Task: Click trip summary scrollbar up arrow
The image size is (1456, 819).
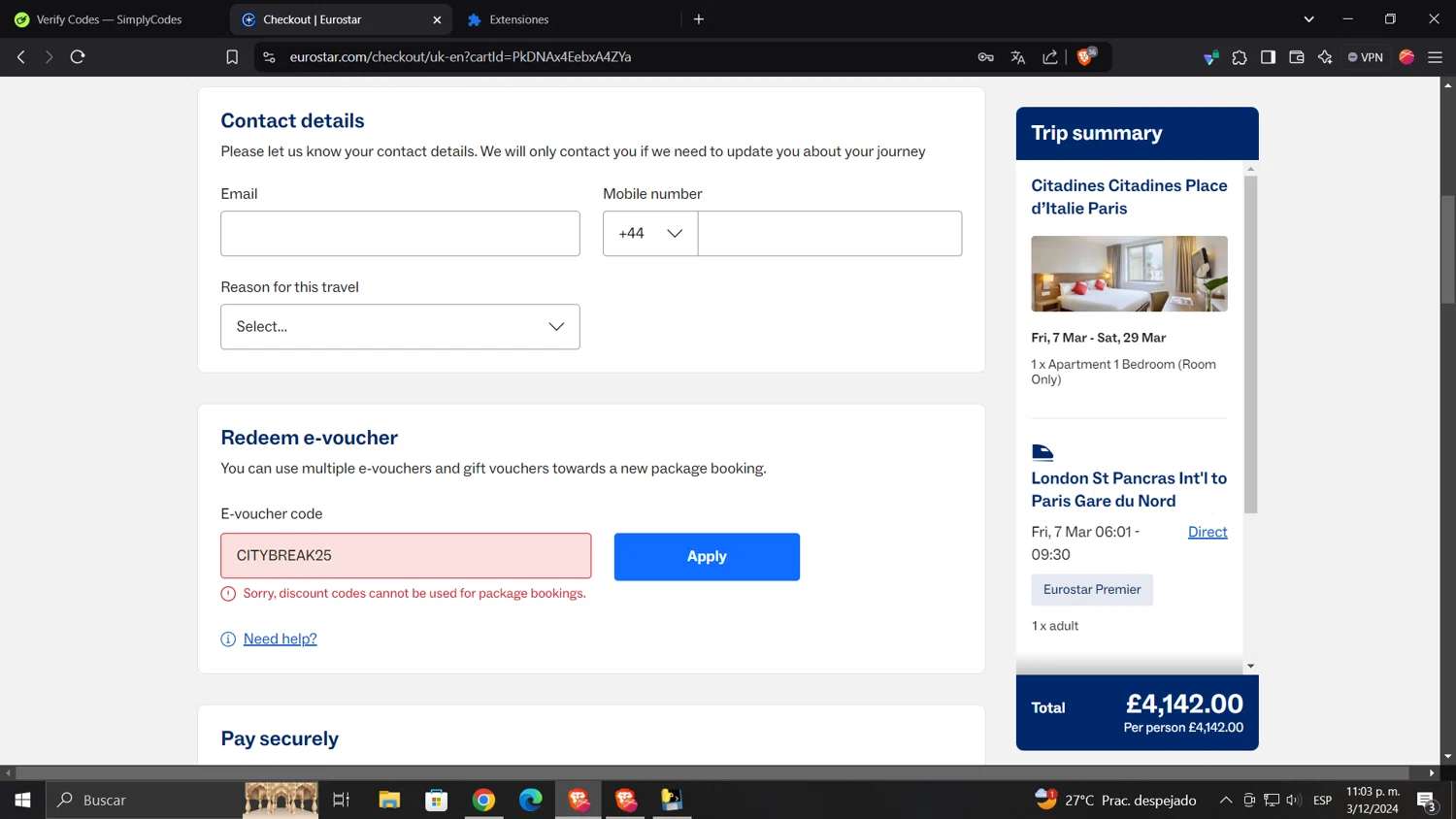Action: [x=1250, y=169]
